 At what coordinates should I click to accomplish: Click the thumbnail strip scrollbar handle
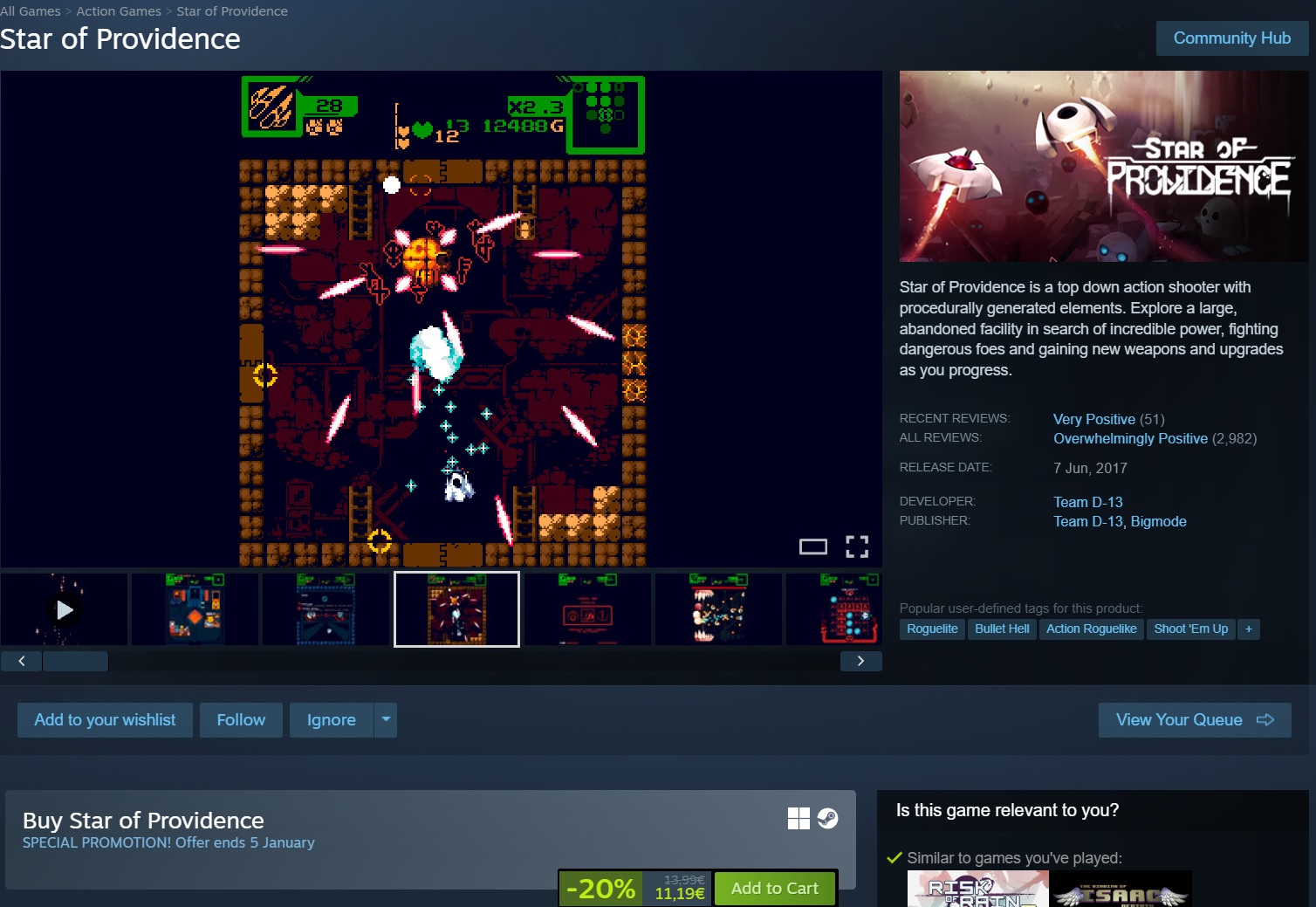(75, 661)
